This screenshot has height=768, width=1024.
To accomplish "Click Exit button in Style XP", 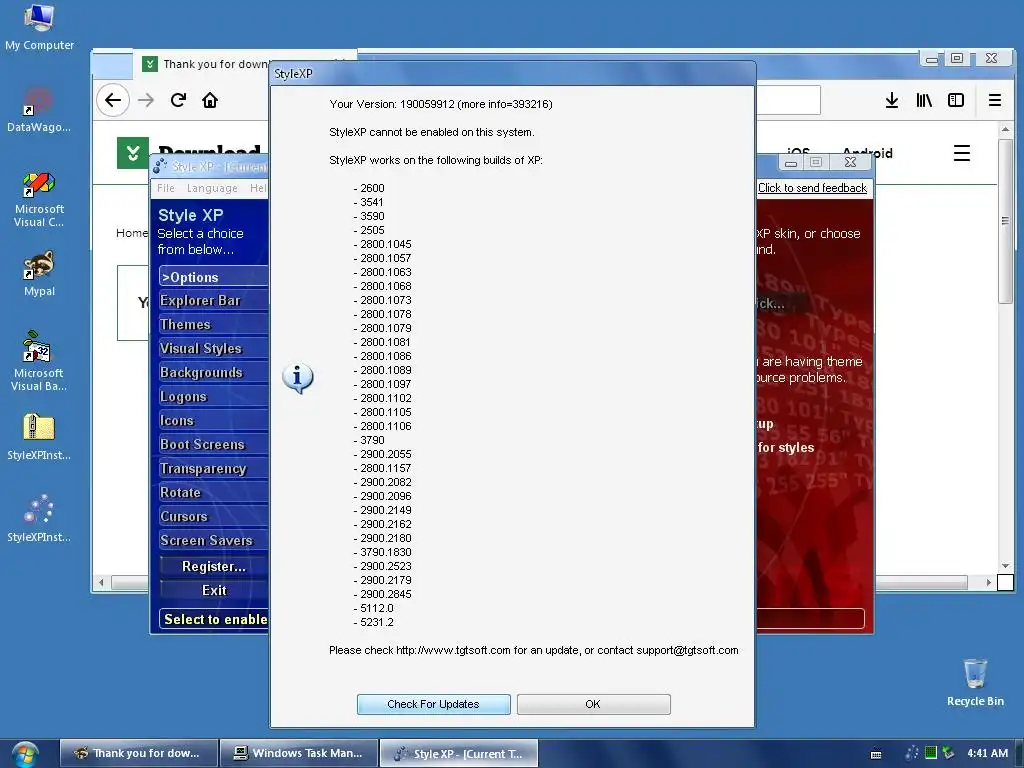I will point(214,590).
